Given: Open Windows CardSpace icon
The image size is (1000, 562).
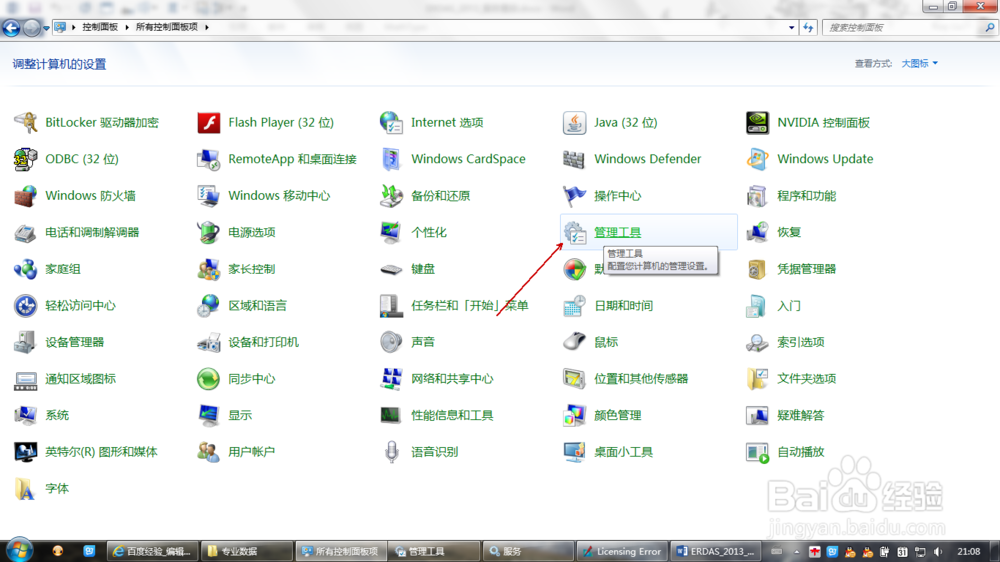Looking at the screenshot, I should [391, 159].
